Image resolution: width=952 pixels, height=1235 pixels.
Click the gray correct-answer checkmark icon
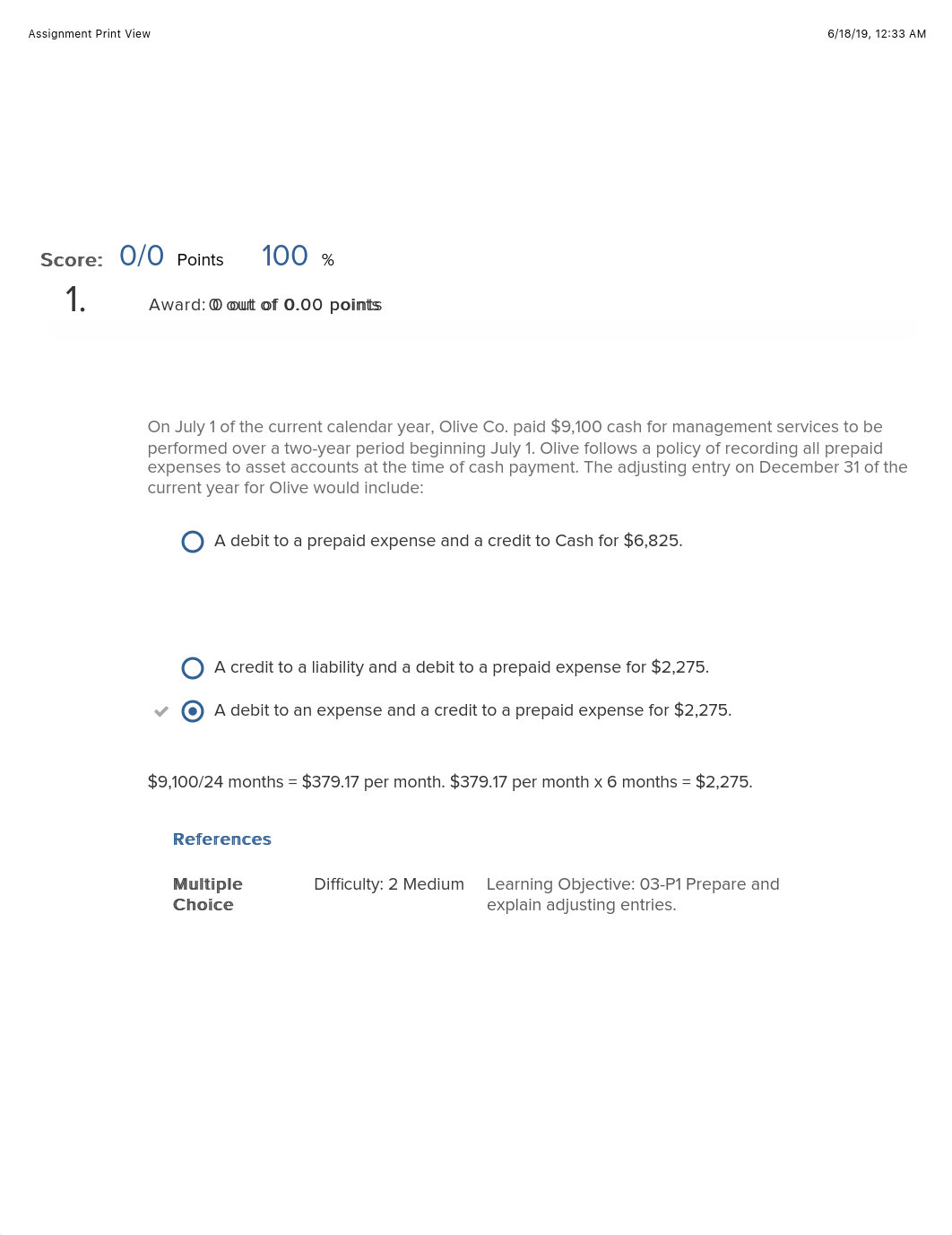(161, 711)
